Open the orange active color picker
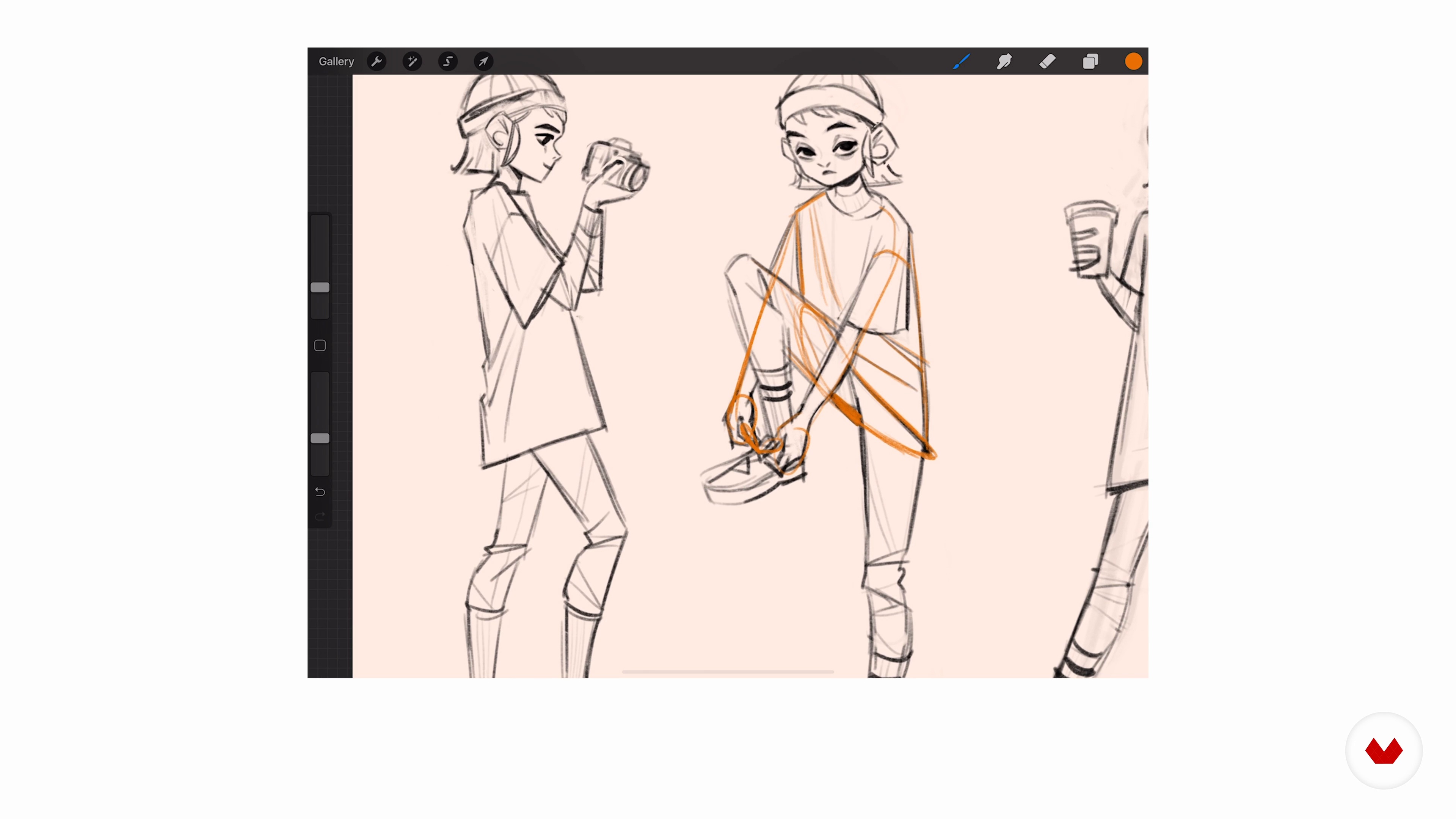Viewport: 1456px width, 819px height. click(x=1133, y=61)
